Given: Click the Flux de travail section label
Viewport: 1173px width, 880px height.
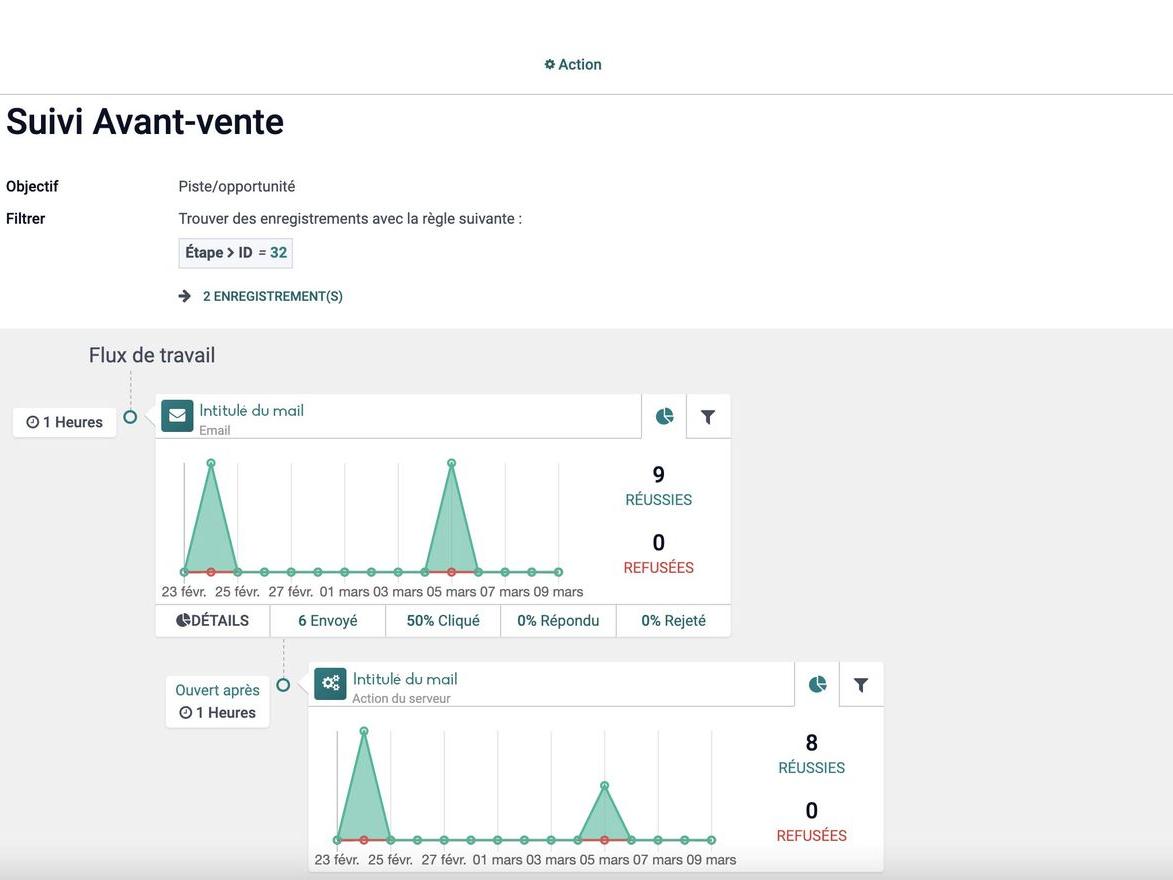Looking at the screenshot, I should (151, 353).
